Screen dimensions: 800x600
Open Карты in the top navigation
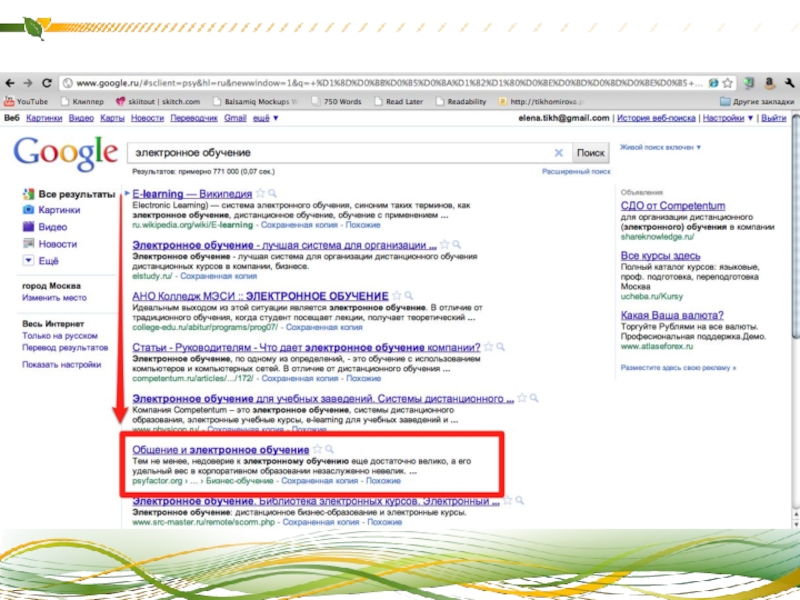pyautogui.click(x=112, y=118)
